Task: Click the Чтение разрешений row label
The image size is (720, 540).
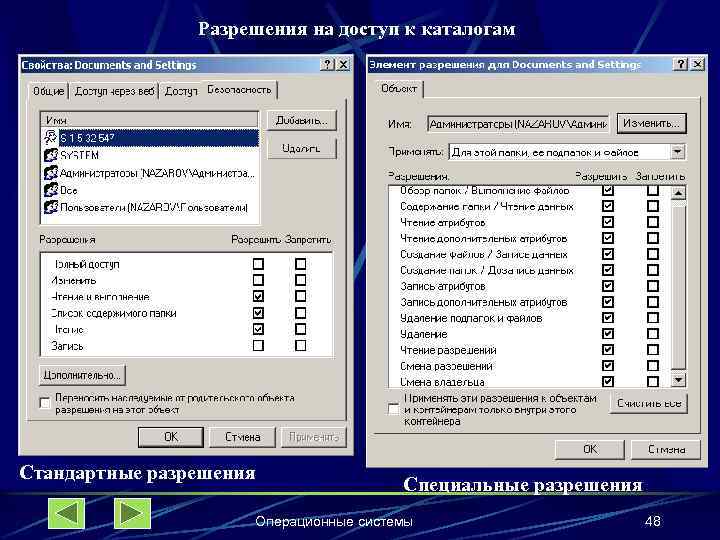Action: pos(448,350)
